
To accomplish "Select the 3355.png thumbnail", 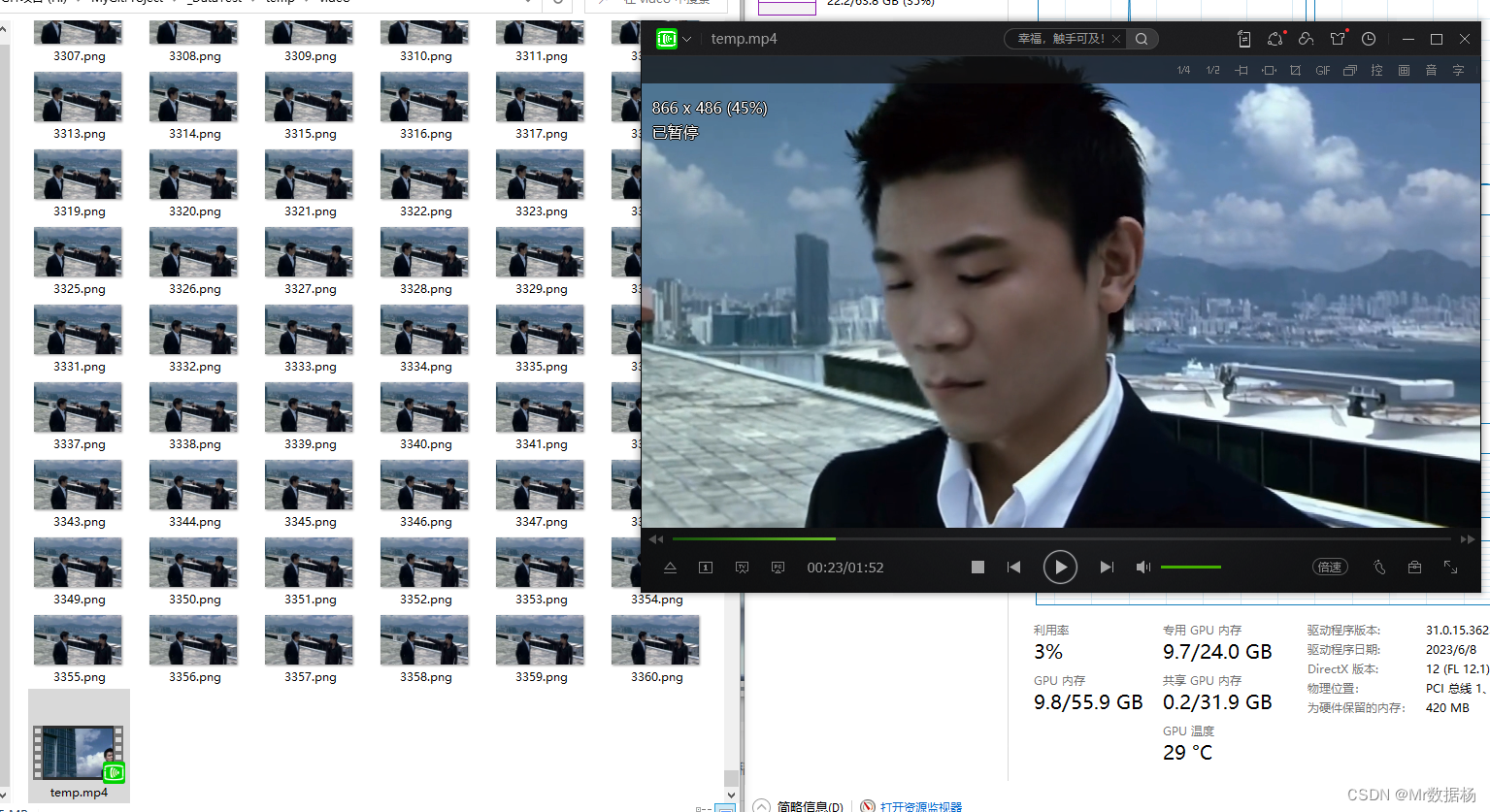I will (79, 640).
